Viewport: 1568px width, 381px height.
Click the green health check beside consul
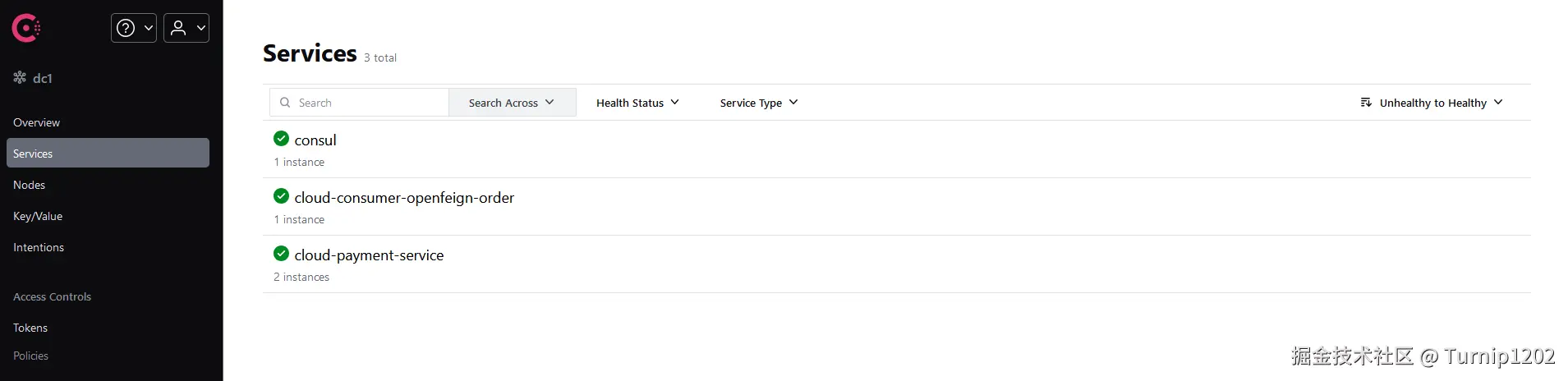[x=281, y=139]
